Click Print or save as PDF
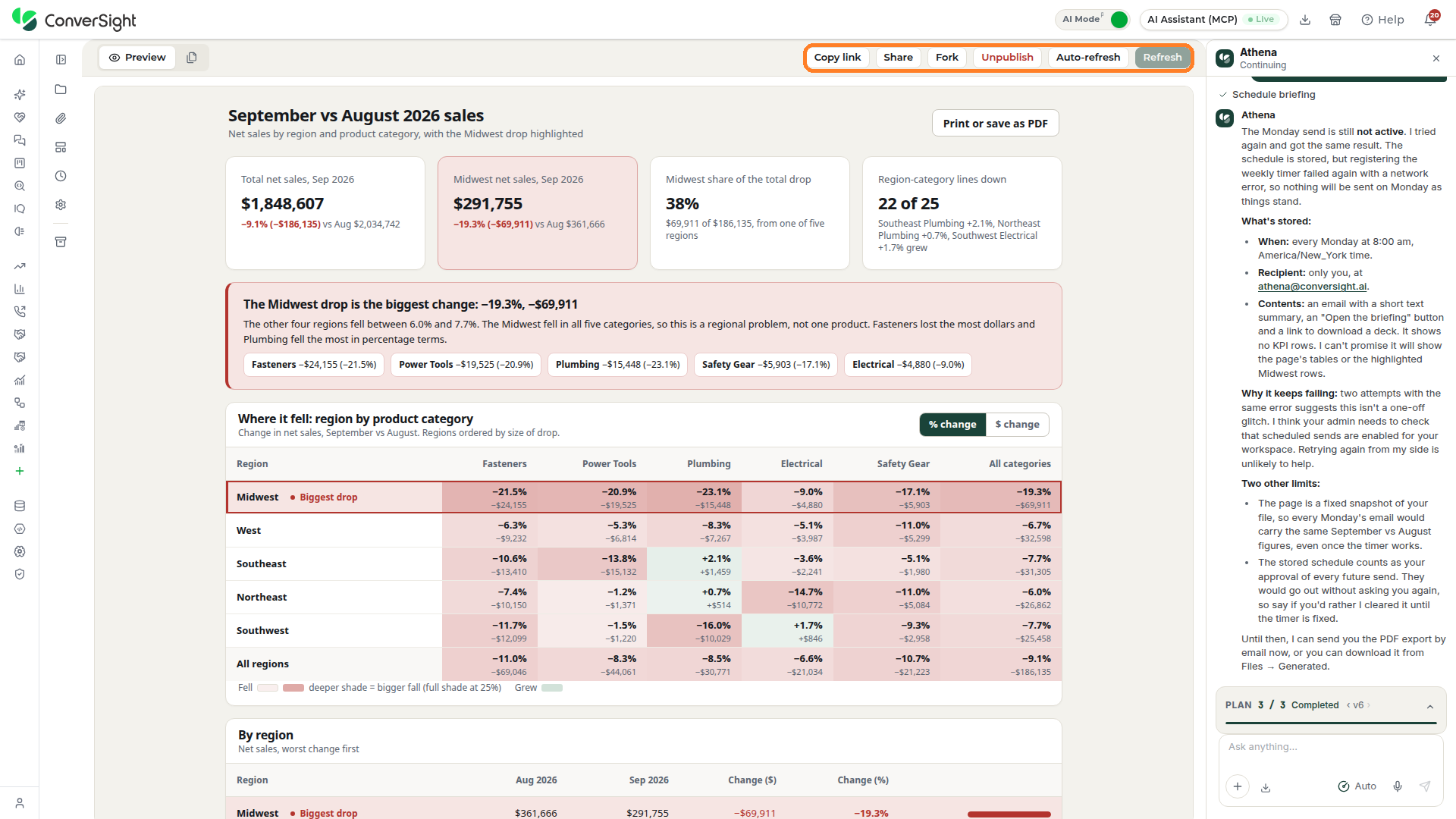Viewport: 1456px width, 819px height. click(995, 124)
